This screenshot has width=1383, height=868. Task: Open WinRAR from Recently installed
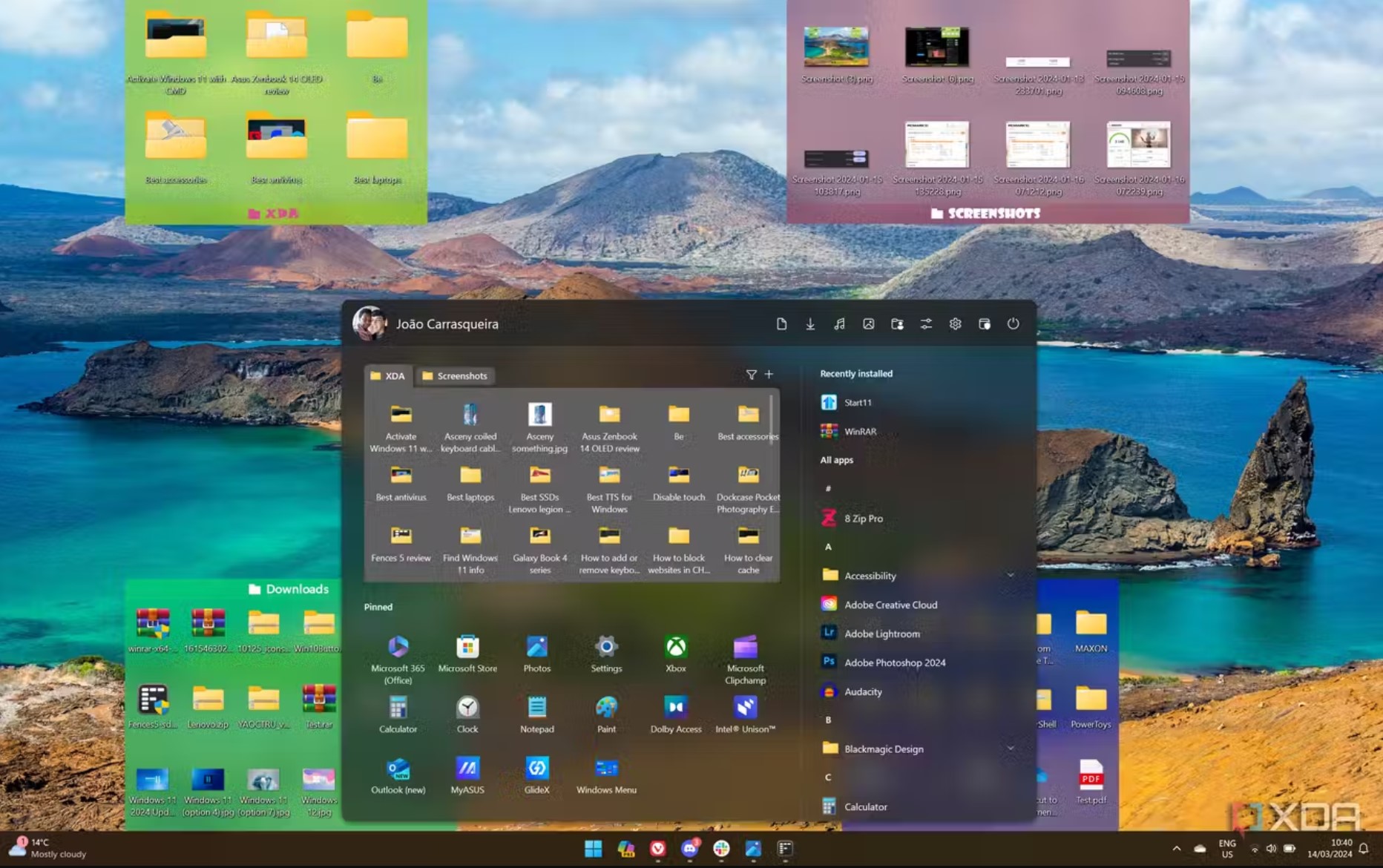click(859, 431)
